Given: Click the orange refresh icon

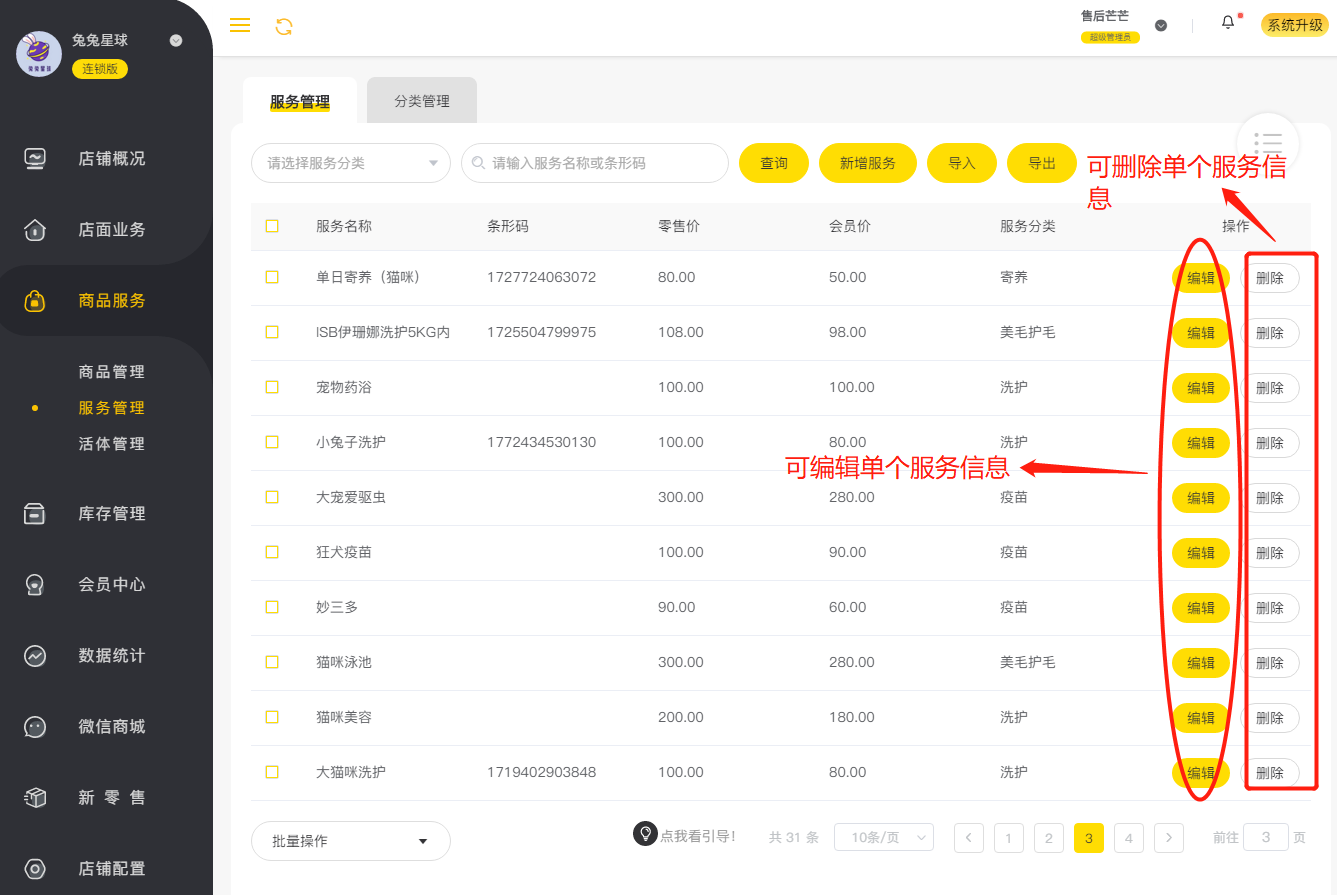Looking at the screenshot, I should coord(284,27).
